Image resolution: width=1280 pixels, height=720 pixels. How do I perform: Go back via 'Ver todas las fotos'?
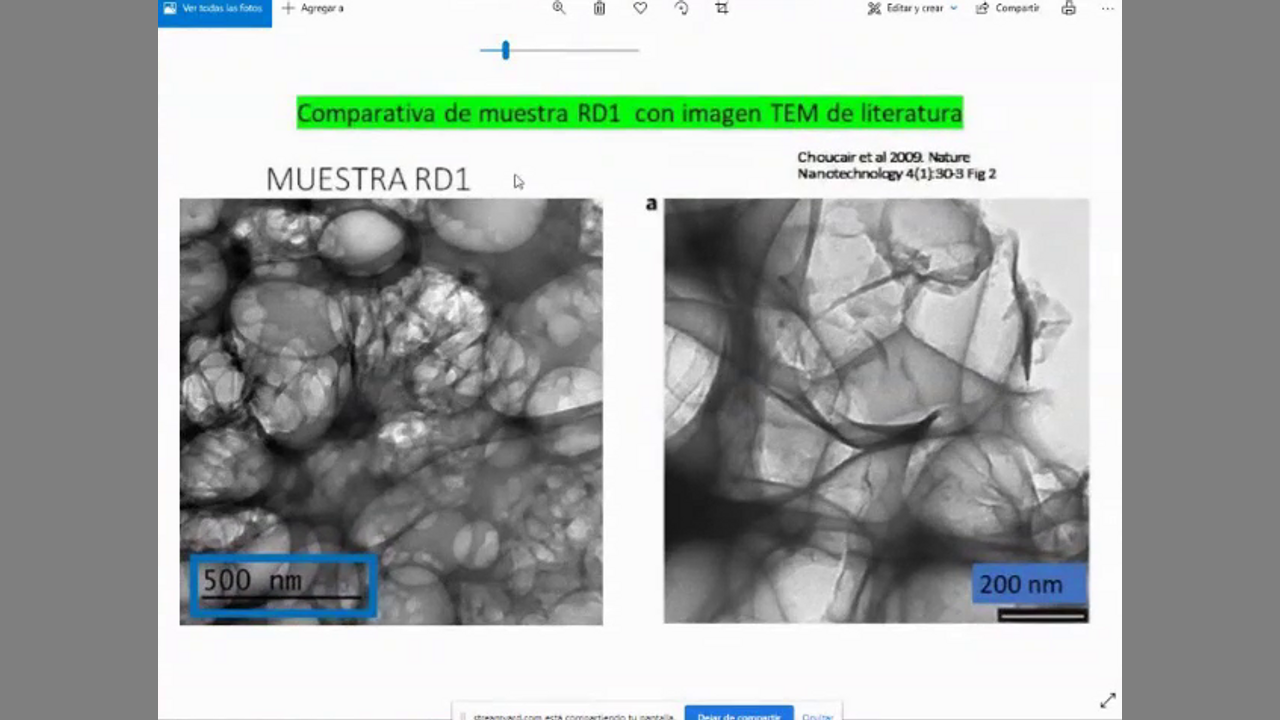[214, 8]
